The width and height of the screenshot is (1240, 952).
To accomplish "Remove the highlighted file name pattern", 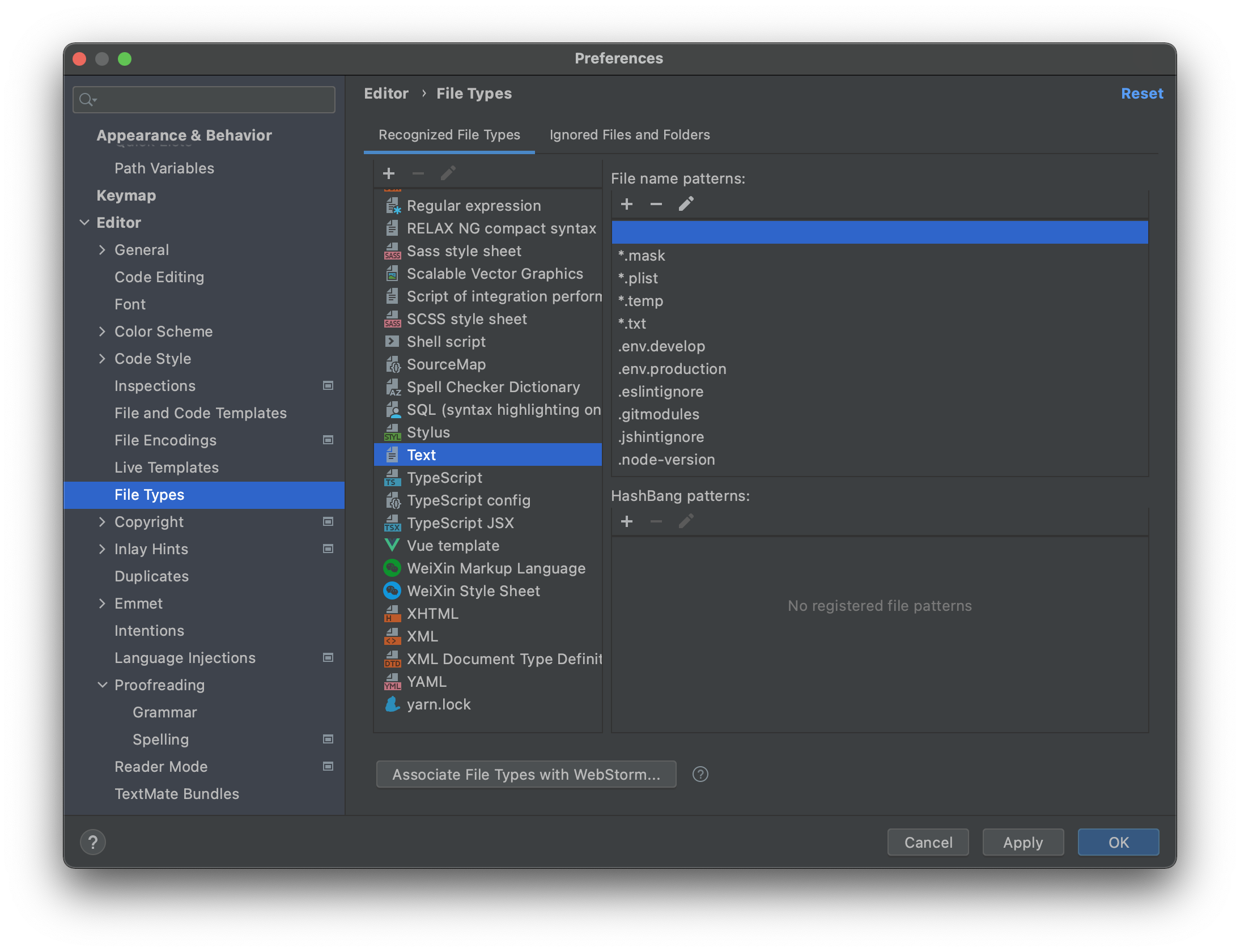I will 656,203.
